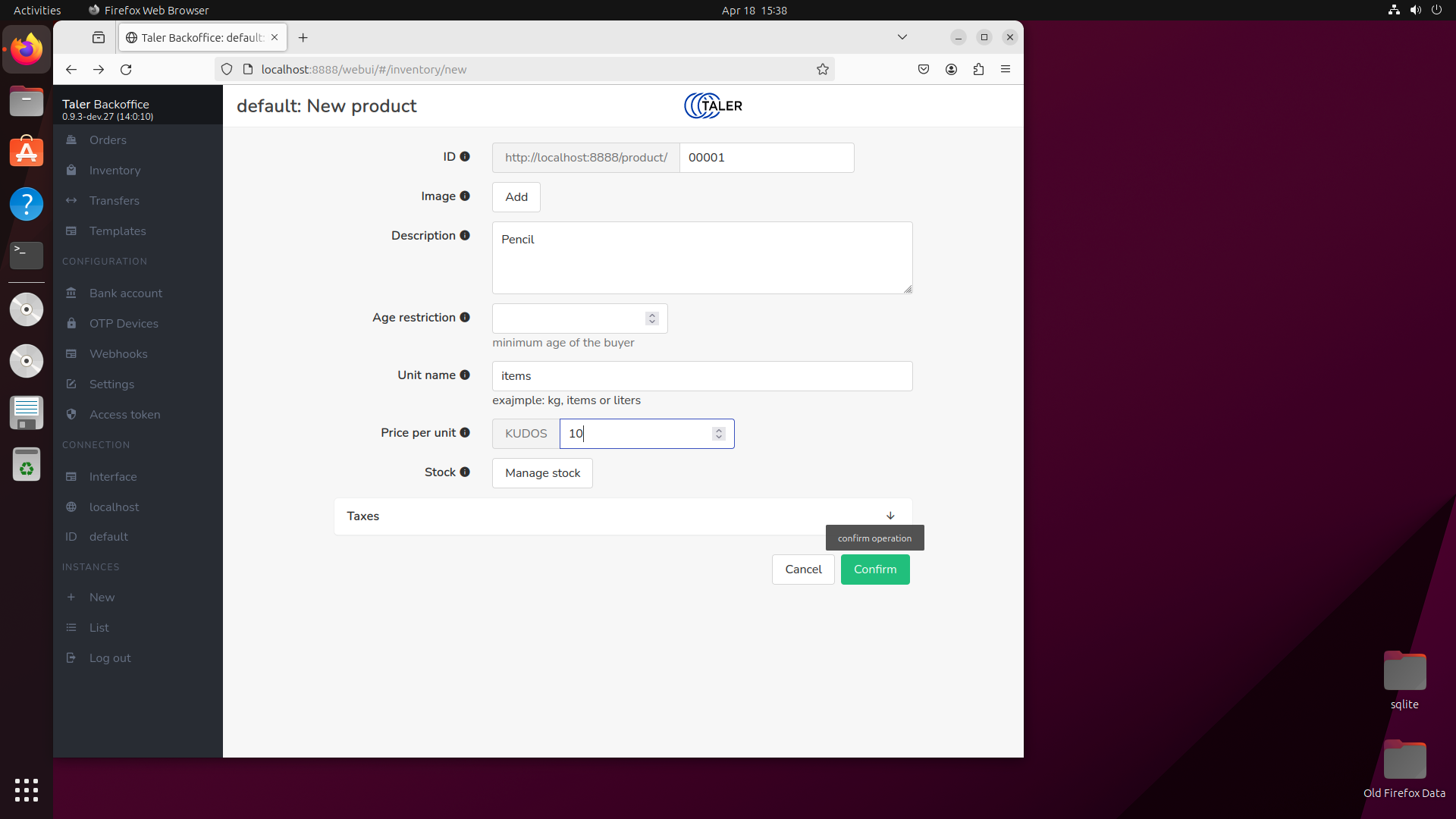Open Ubuntu Software from the dock
Screen dimensions: 1456x819
point(27,152)
